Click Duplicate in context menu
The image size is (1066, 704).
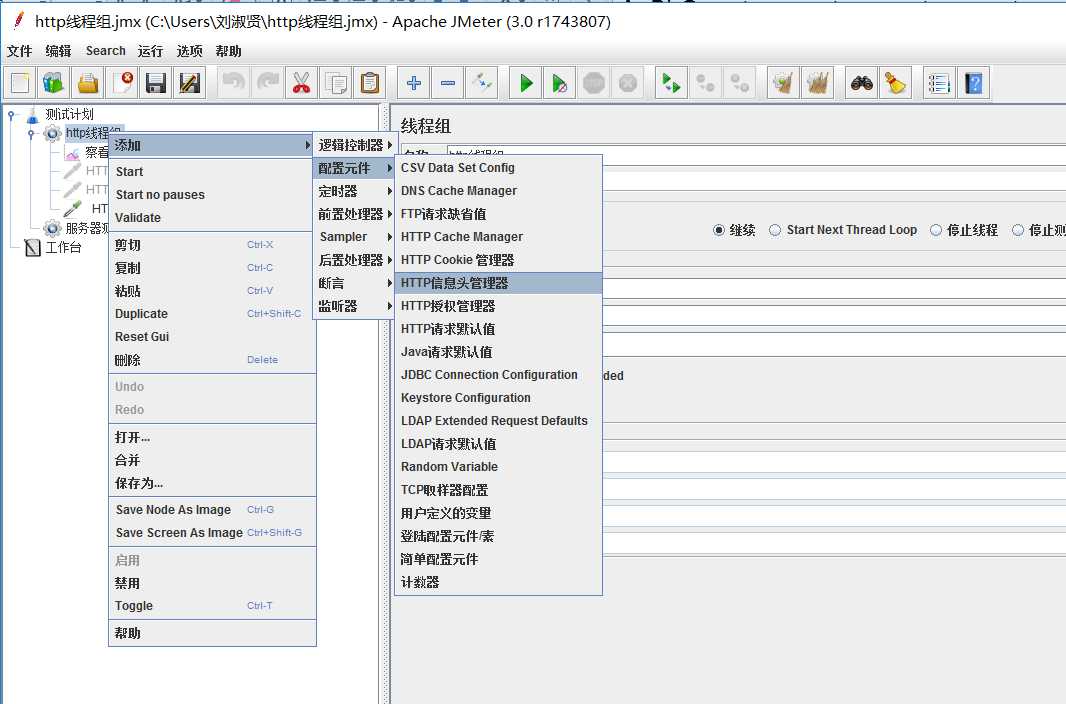tap(212, 314)
